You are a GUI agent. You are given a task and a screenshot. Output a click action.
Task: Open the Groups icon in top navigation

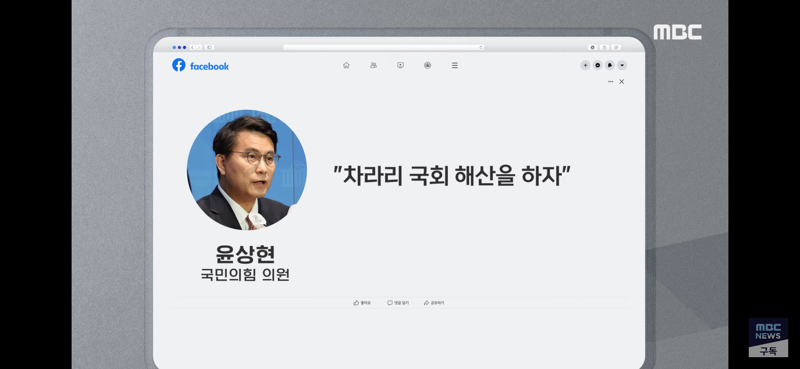(x=428, y=65)
